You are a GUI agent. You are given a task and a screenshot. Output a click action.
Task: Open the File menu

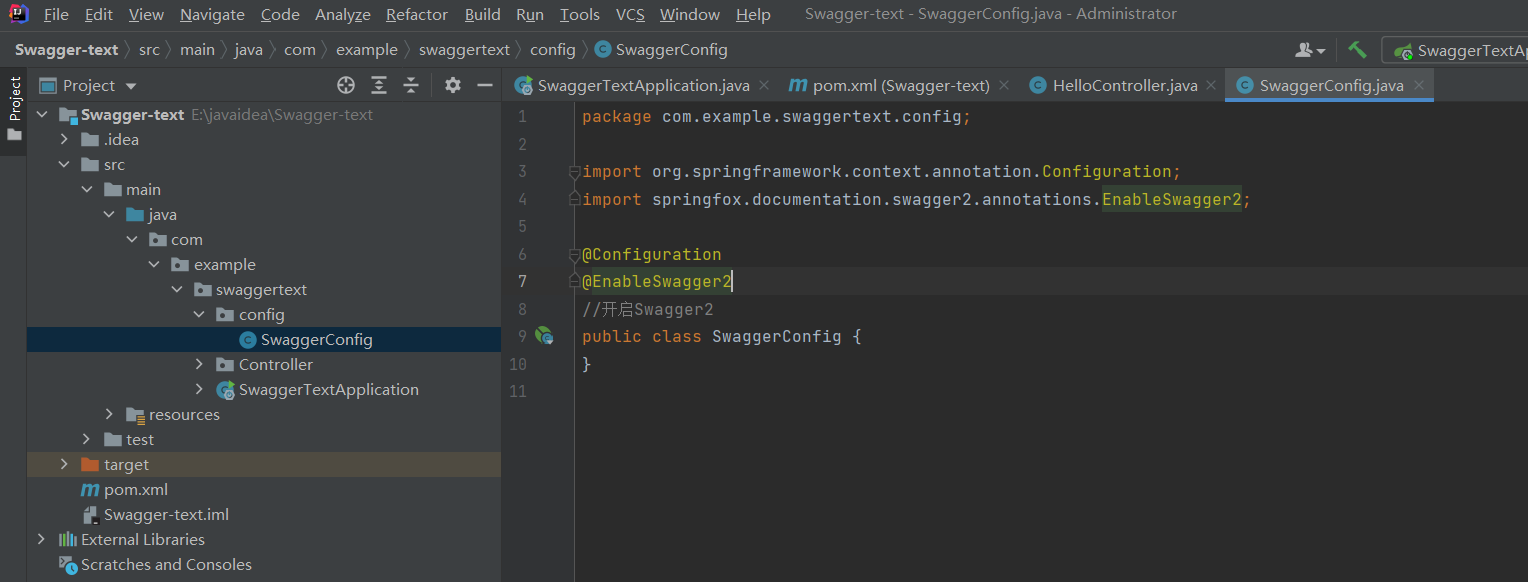click(56, 14)
